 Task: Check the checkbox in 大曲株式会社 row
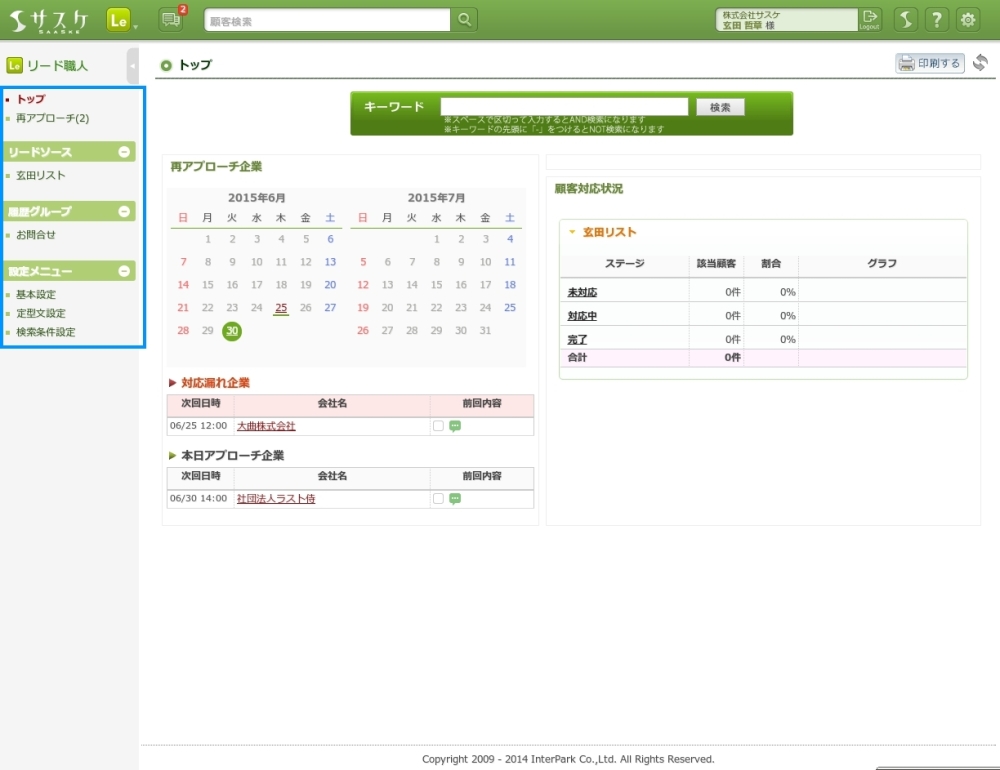[x=438, y=426]
